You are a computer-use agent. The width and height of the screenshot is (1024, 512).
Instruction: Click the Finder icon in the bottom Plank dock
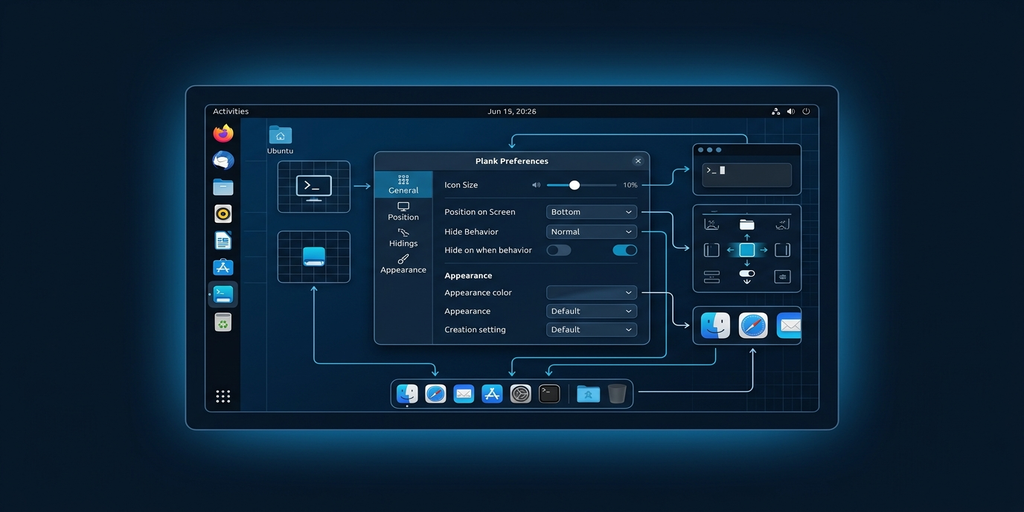point(407,394)
